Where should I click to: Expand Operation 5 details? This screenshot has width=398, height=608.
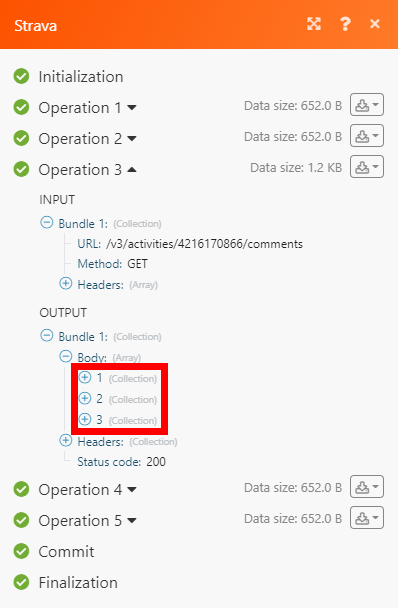click(132, 520)
